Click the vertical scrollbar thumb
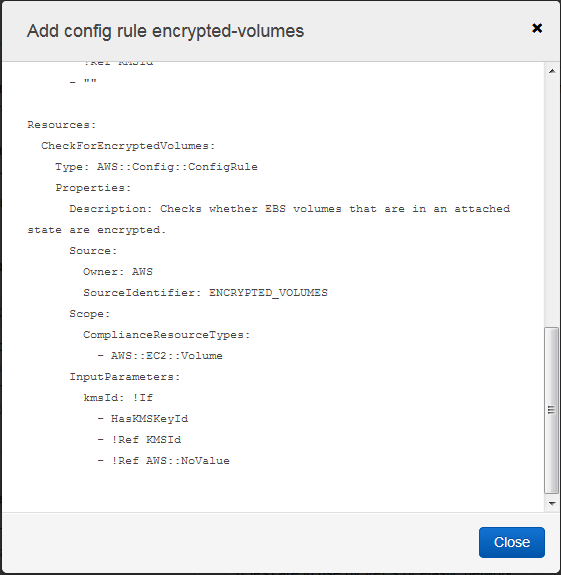 pos(551,410)
